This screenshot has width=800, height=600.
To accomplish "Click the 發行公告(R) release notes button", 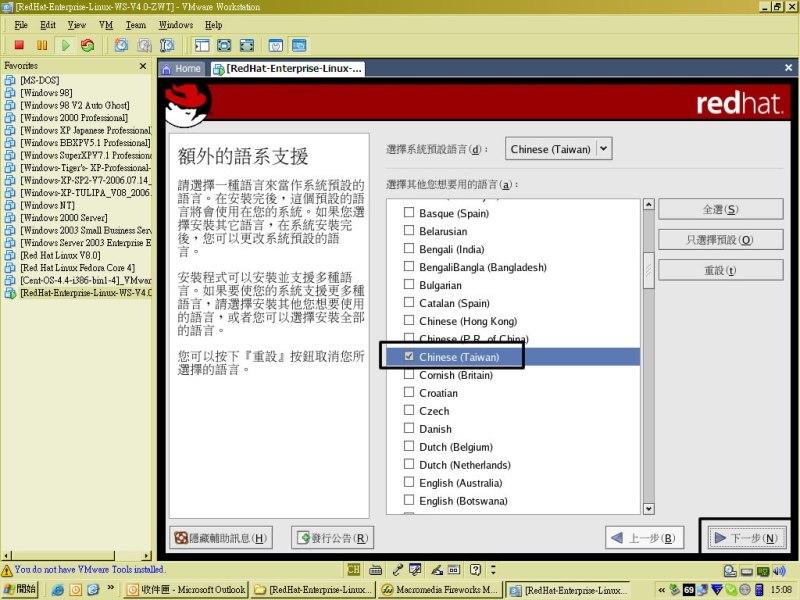I will [x=333, y=538].
